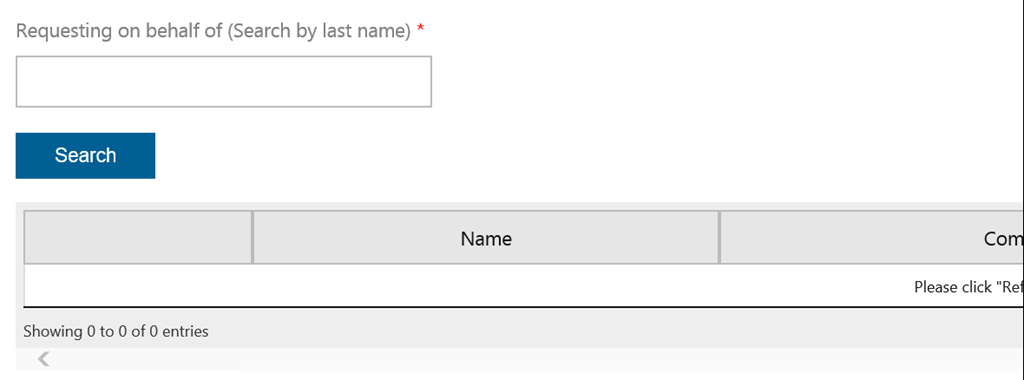Click the 'Showing 0 to 0 of 0 entries' text
Image resolution: width=1024 pixels, height=380 pixels.
116,331
